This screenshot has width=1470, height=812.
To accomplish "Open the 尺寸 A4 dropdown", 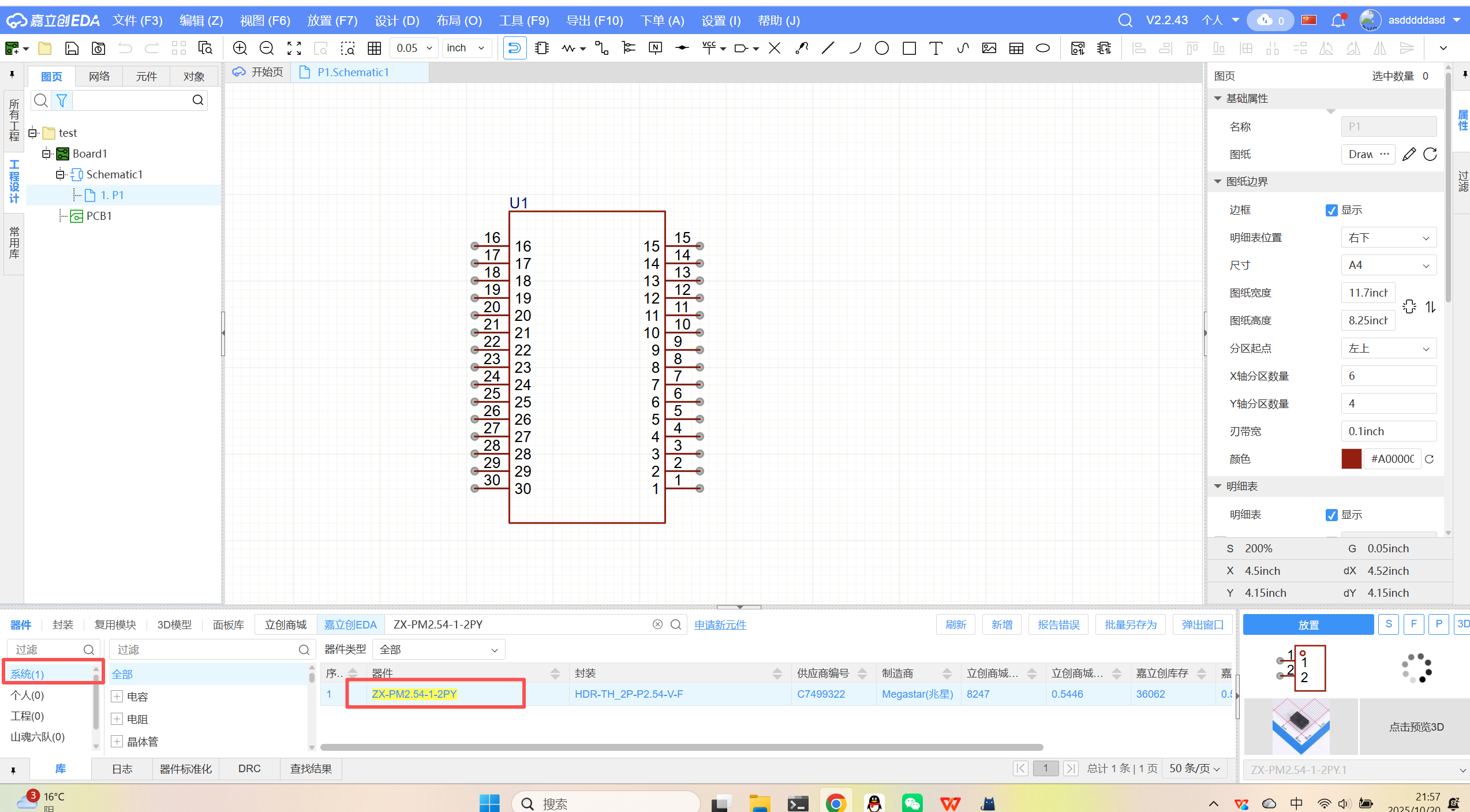I will click(1388, 265).
